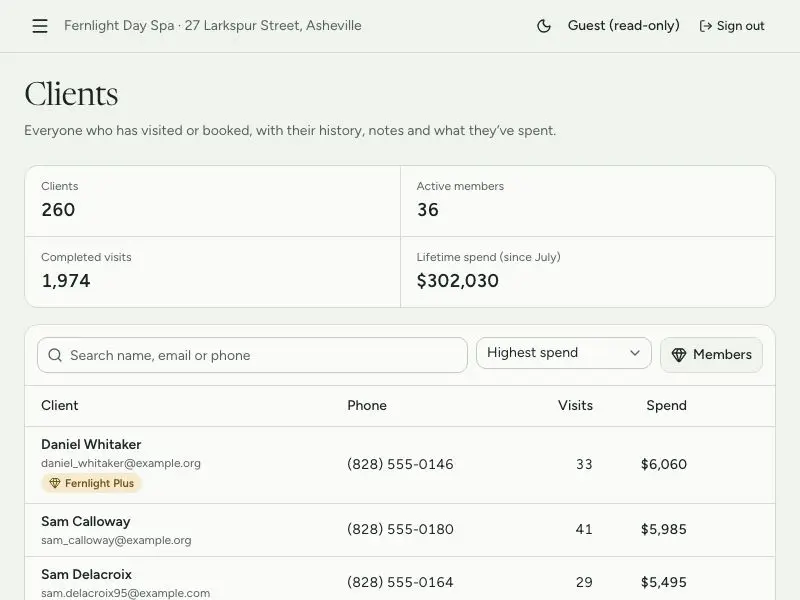Screen dimensions: 800x600
Task: Click the Spend column header
Action: 666,406
